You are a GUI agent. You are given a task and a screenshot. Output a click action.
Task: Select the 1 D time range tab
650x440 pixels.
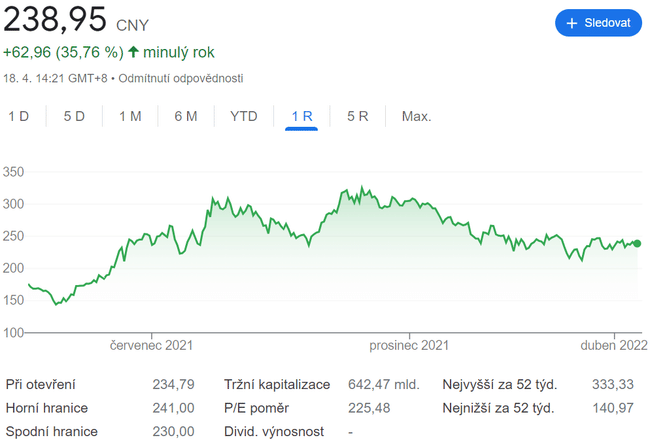[x=18, y=116]
